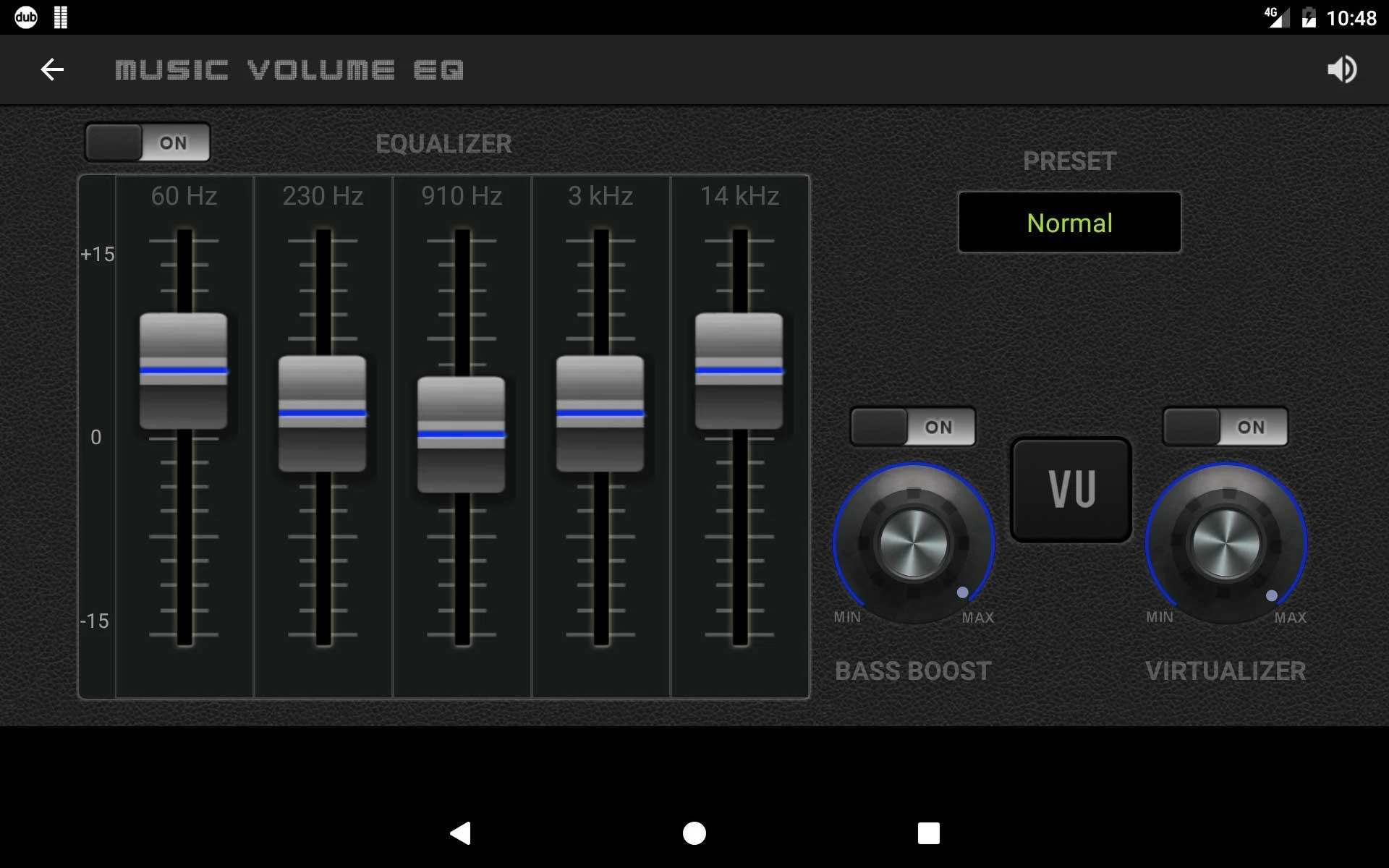Tap Android back navigation button
Image resolution: width=1389 pixels, height=868 pixels.
(x=461, y=833)
